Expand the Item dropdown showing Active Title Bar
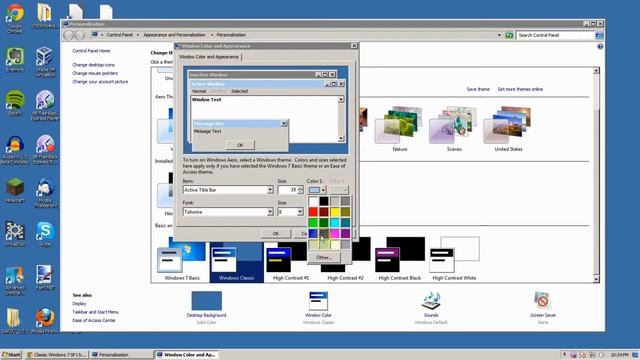The height and width of the screenshot is (360, 640). [270, 190]
